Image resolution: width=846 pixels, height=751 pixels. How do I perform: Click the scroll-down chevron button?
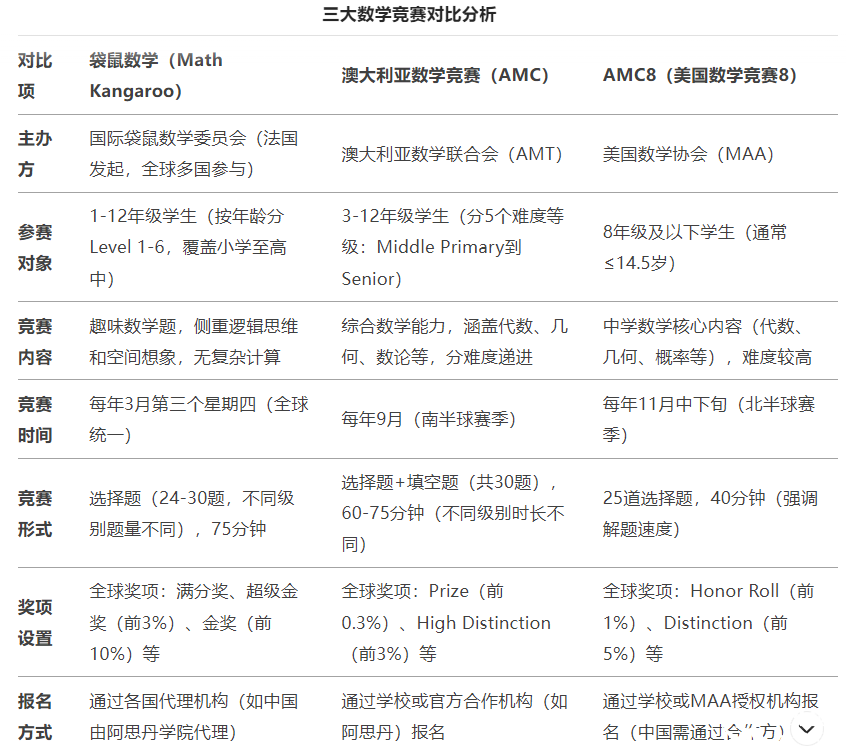click(807, 729)
